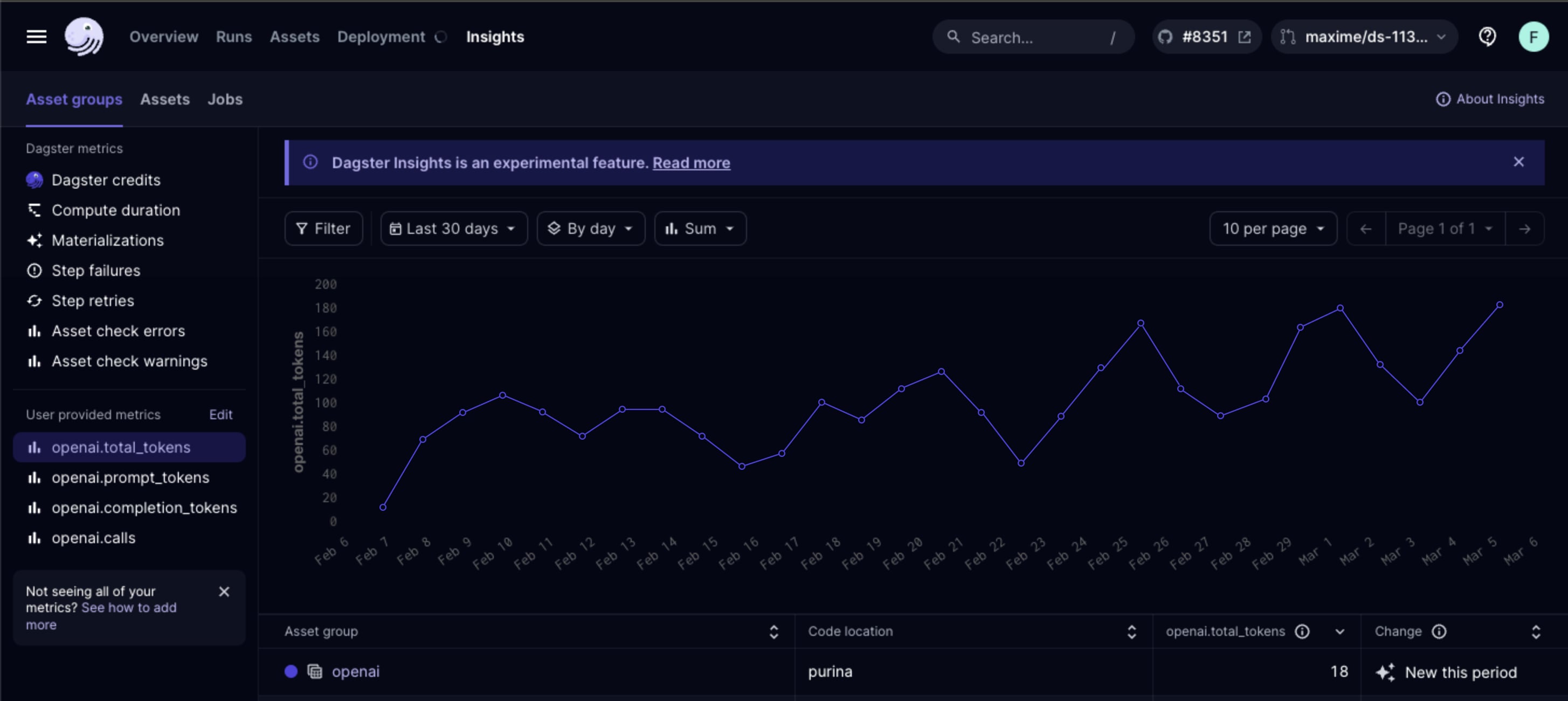Select openai.calls metric
Image resolution: width=1568 pixels, height=701 pixels.
coord(129,537)
